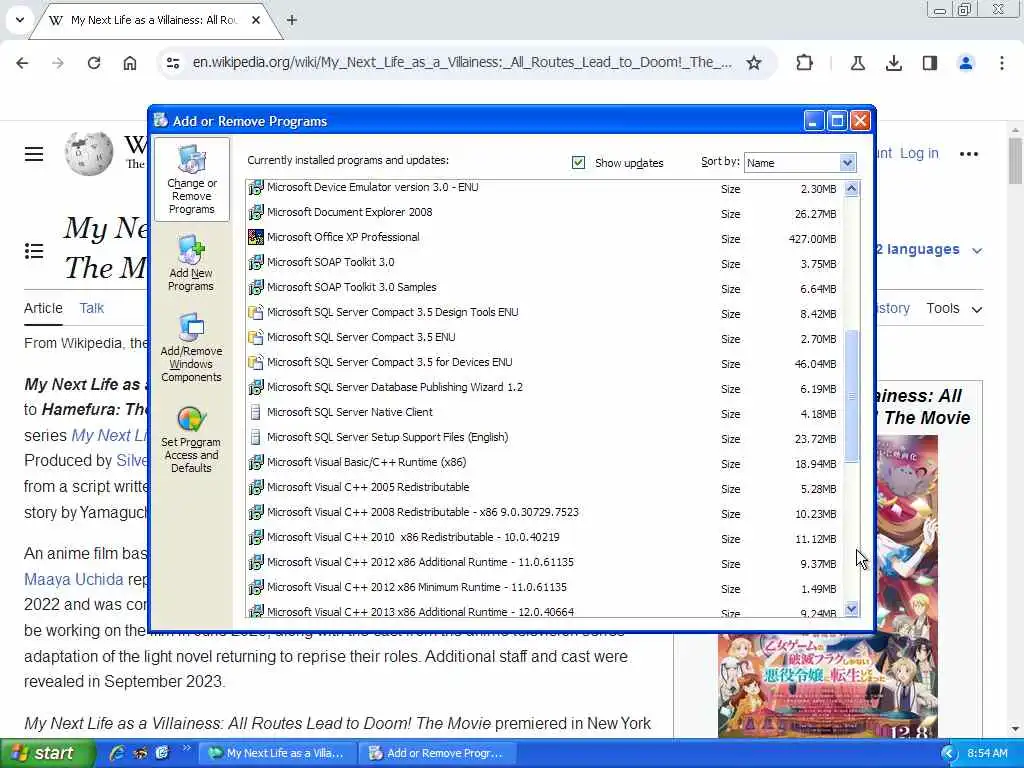1024x768 pixels.
Task: Reload the Wikipedia page in Chrome
Action: 94,63
